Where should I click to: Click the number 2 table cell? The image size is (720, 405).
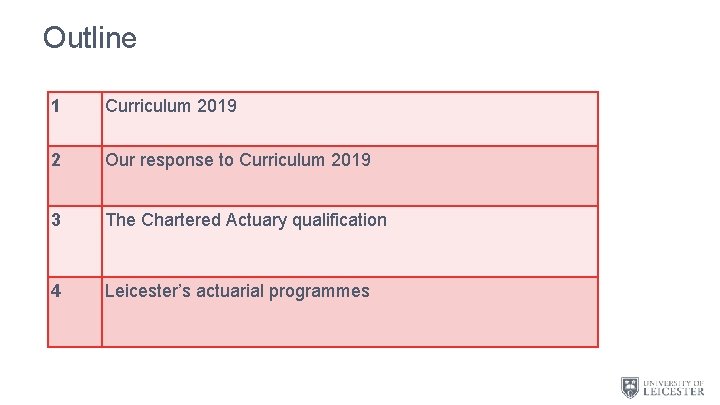(x=75, y=176)
